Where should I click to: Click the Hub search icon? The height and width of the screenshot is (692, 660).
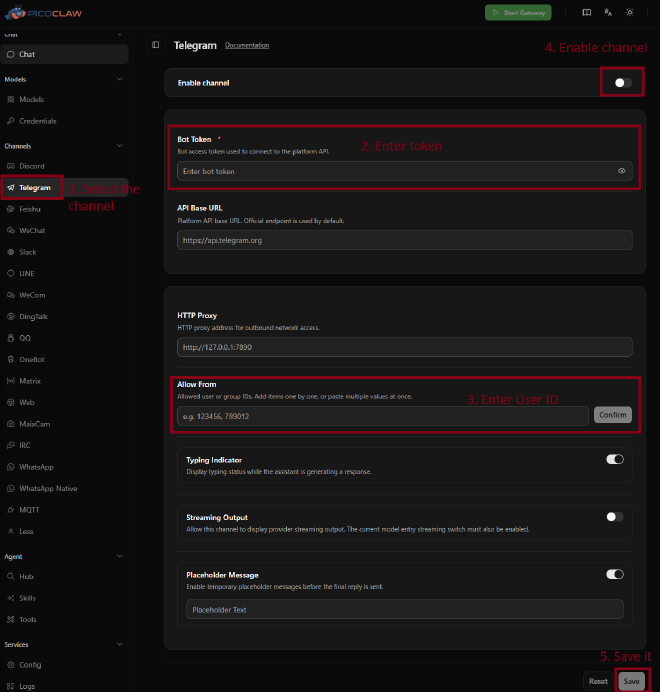click(x=11, y=576)
